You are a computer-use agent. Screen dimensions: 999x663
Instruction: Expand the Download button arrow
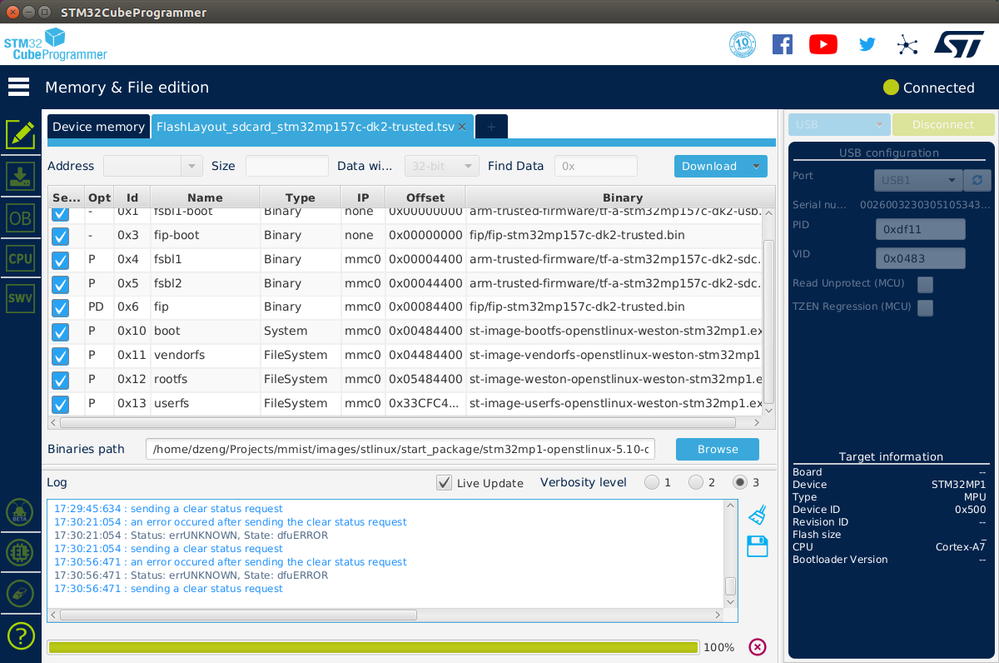756,166
